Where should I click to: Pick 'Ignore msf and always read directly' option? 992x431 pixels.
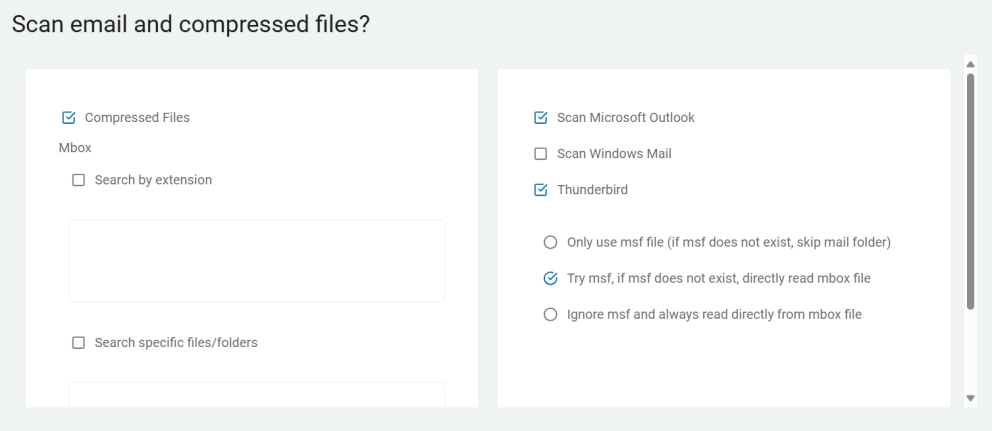click(x=549, y=314)
